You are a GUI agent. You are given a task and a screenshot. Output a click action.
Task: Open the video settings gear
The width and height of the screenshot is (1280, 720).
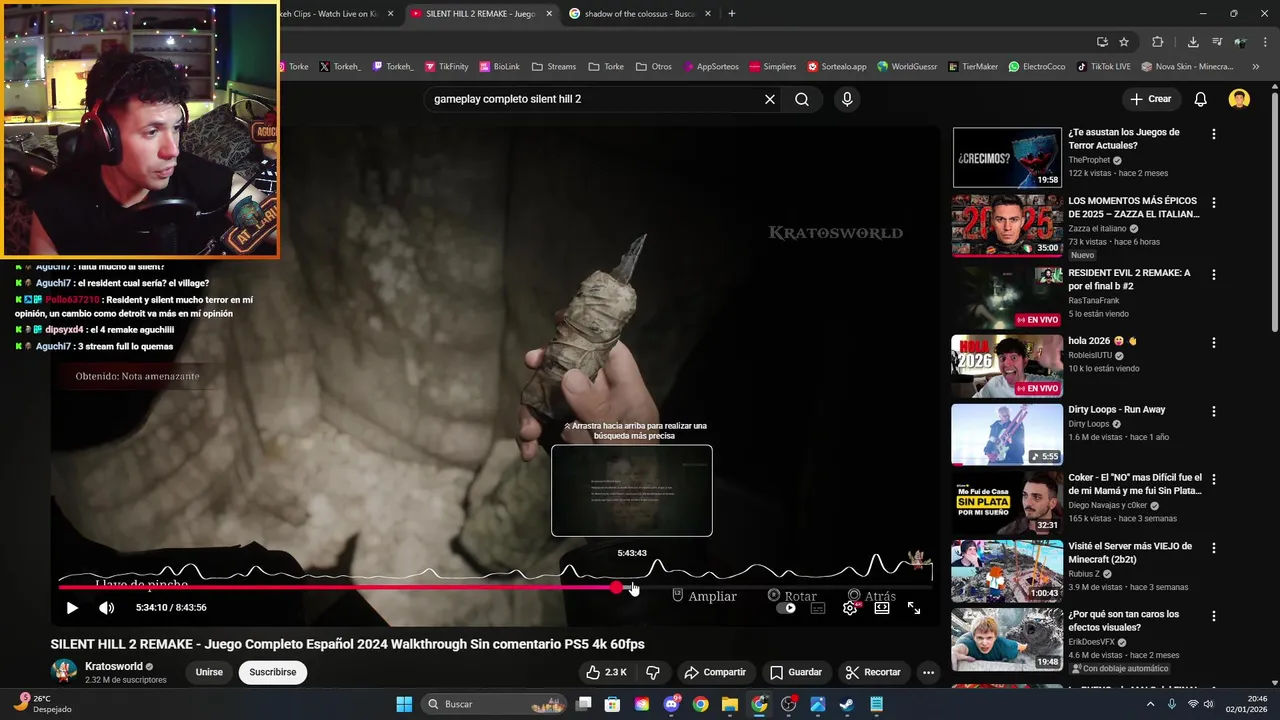pos(850,608)
